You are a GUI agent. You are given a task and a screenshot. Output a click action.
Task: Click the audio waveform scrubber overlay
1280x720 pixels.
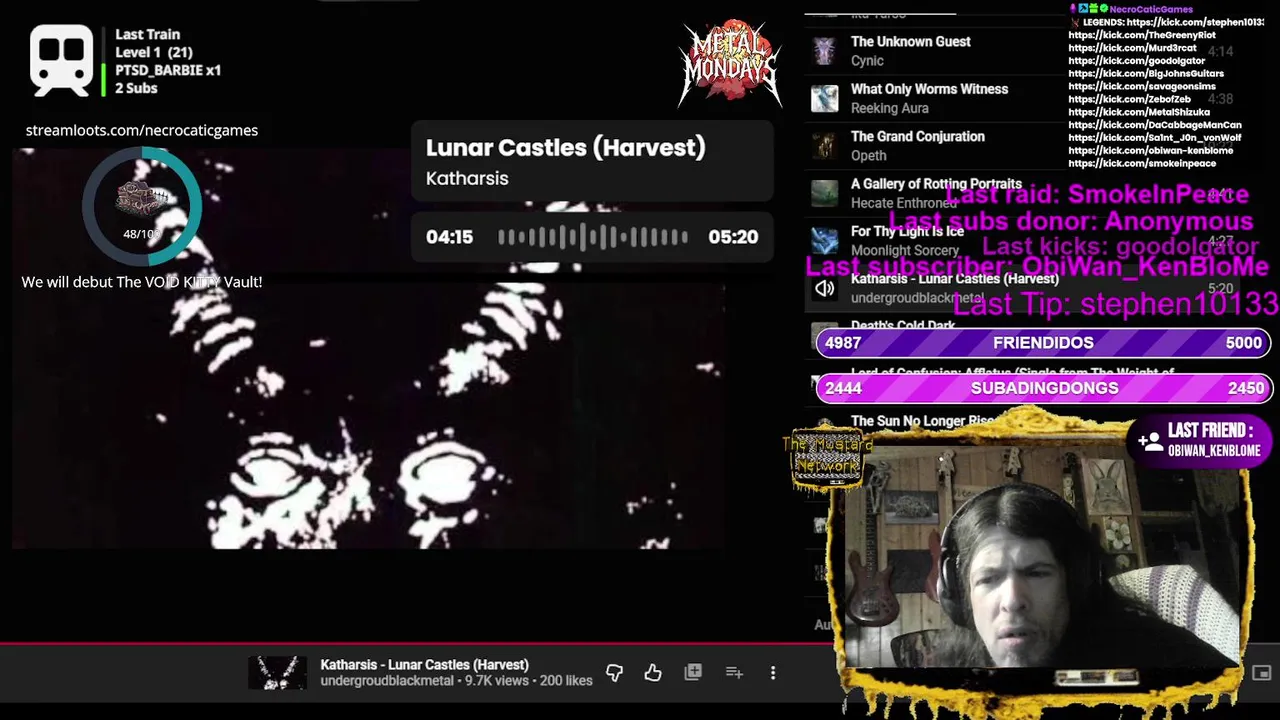pos(592,237)
